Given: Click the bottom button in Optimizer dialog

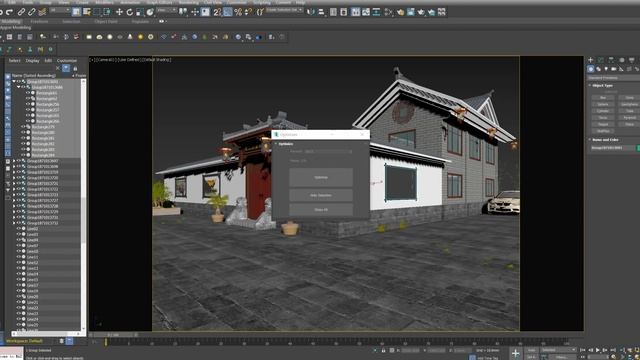Looking at the screenshot, I should [321, 210].
